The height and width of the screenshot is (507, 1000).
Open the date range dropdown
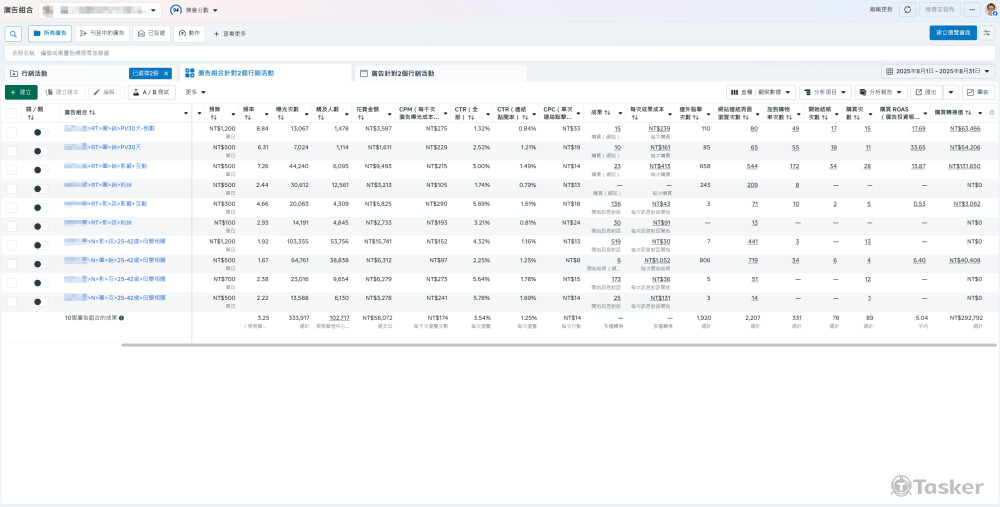pos(938,72)
